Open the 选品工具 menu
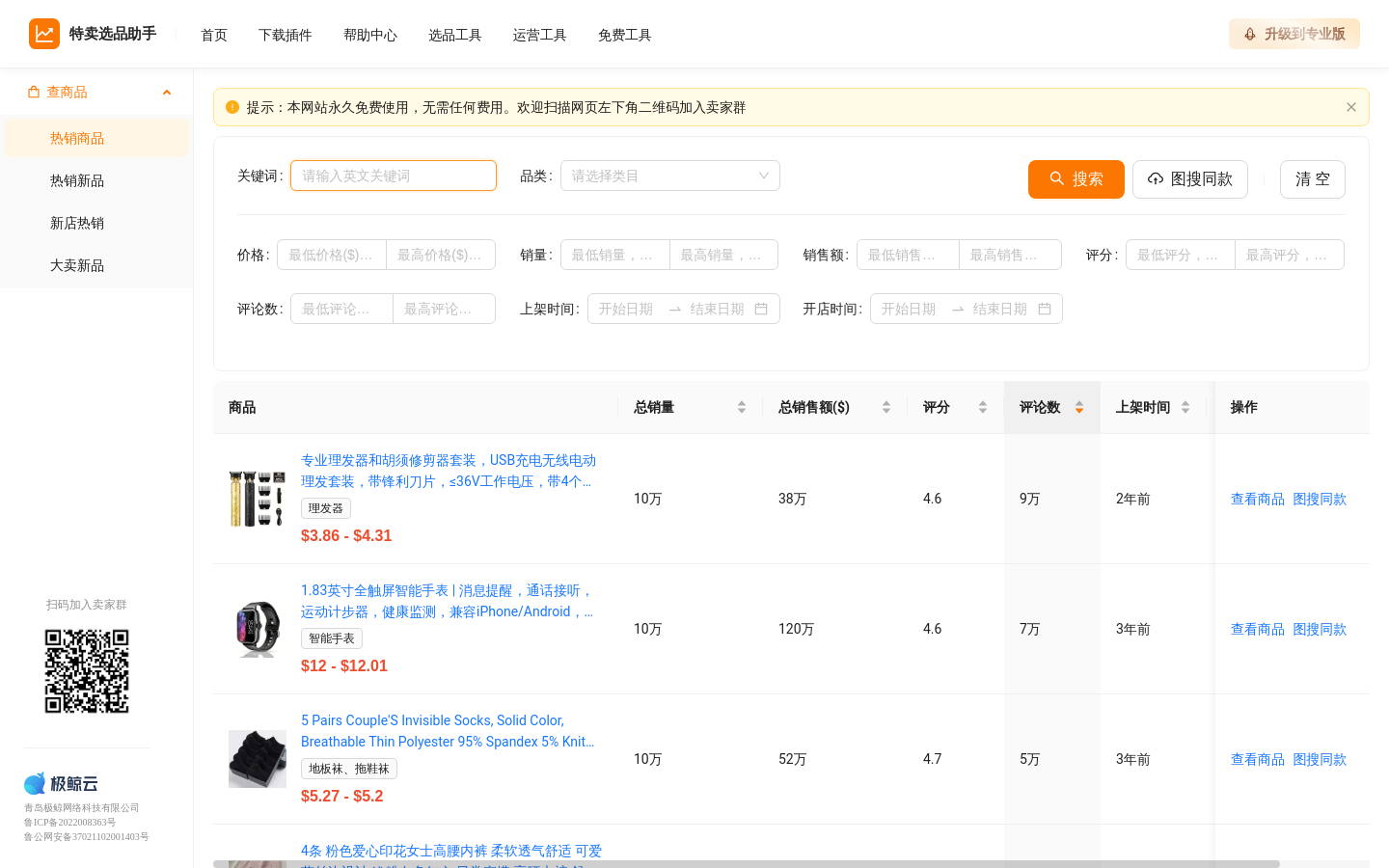 click(x=455, y=35)
